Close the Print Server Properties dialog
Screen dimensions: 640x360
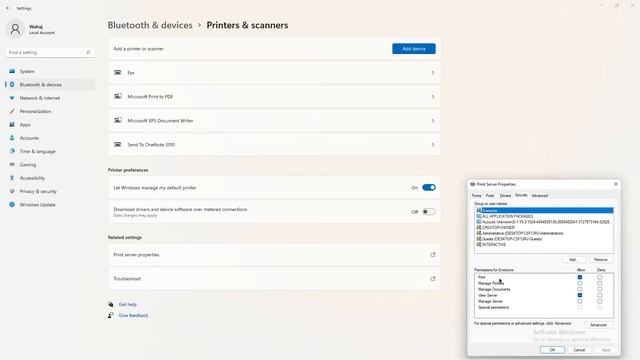(616, 184)
